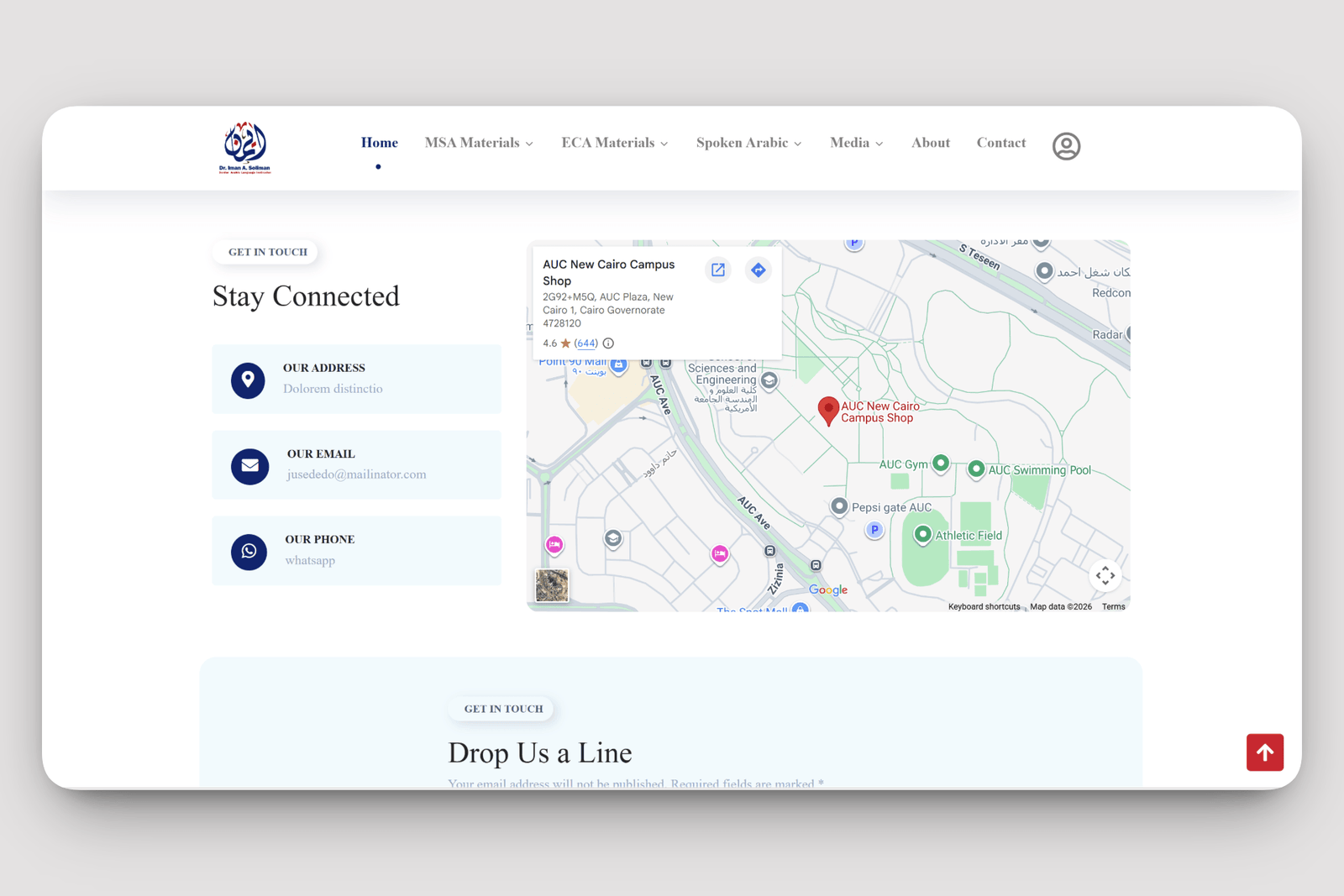Switch to satellite view thumbnail
Screen dimensions: 1344x896
pyautogui.click(x=552, y=585)
